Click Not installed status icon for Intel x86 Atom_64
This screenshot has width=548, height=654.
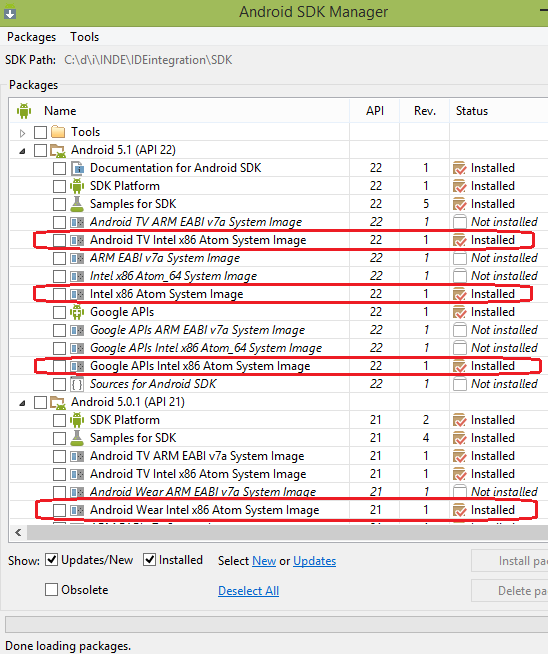click(460, 276)
